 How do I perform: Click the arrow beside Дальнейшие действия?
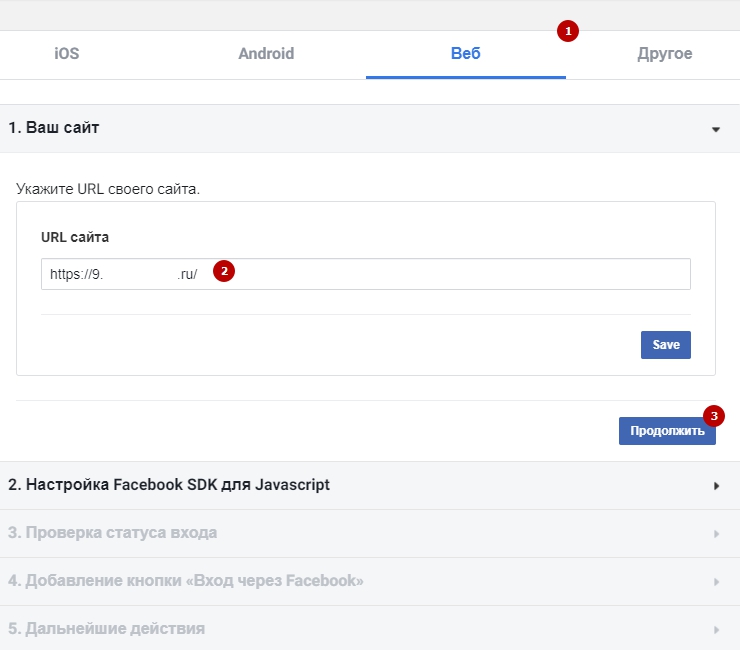tap(716, 630)
